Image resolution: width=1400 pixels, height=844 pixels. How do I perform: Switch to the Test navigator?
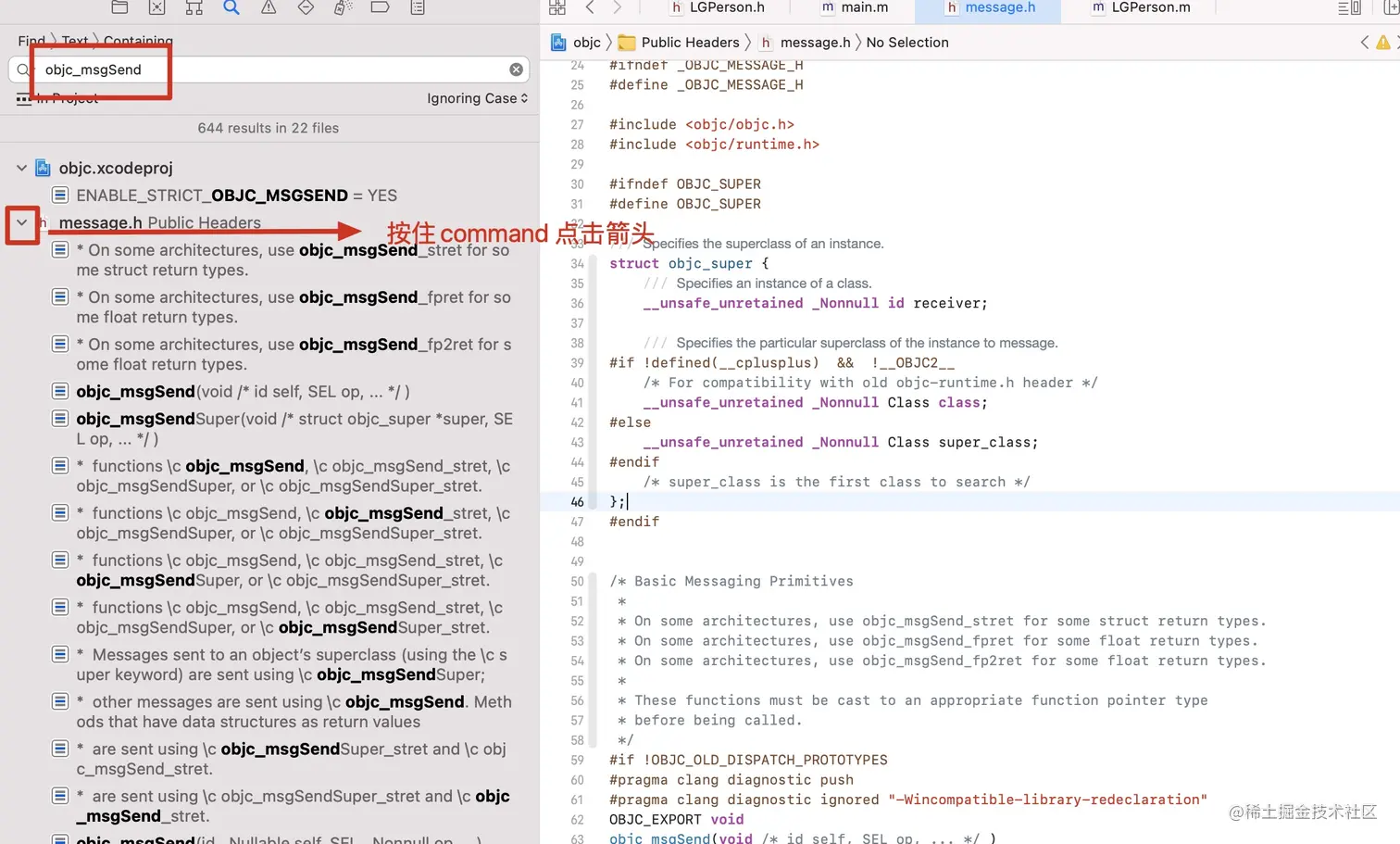306,7
